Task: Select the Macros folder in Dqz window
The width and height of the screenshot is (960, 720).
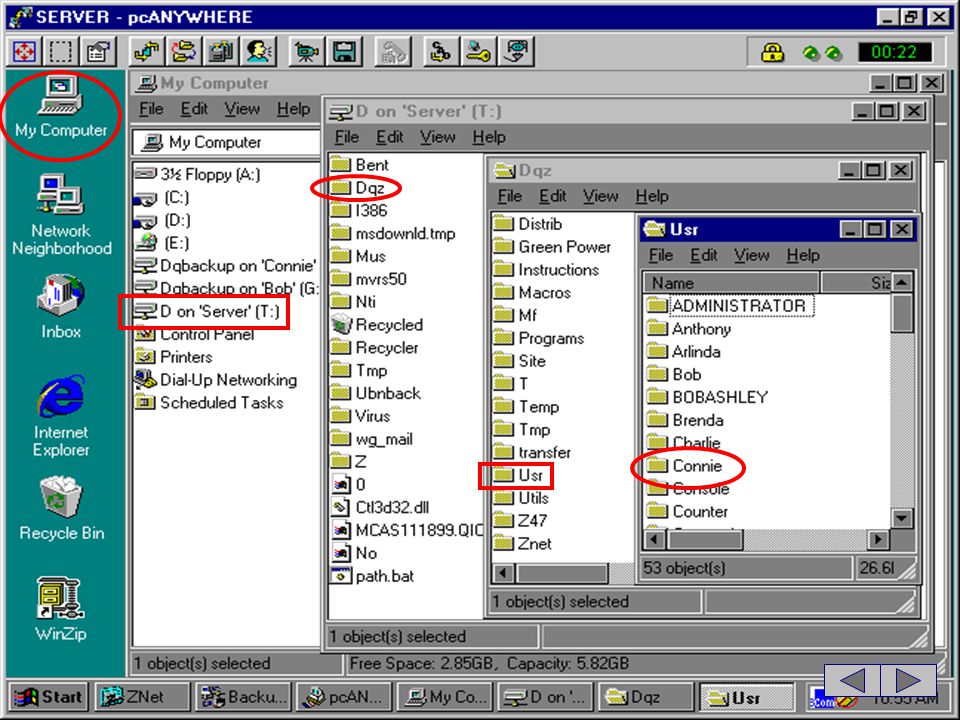Action: click(533, 293)
